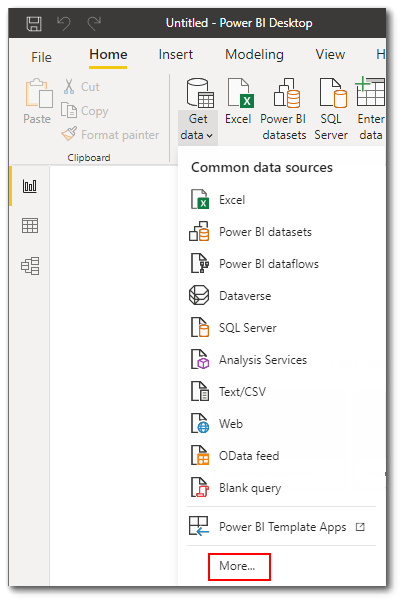Image resolution: width=402 pixels, height=602 pixels.
Task: Open Excel from the ribbon
Action: (238, 102)
